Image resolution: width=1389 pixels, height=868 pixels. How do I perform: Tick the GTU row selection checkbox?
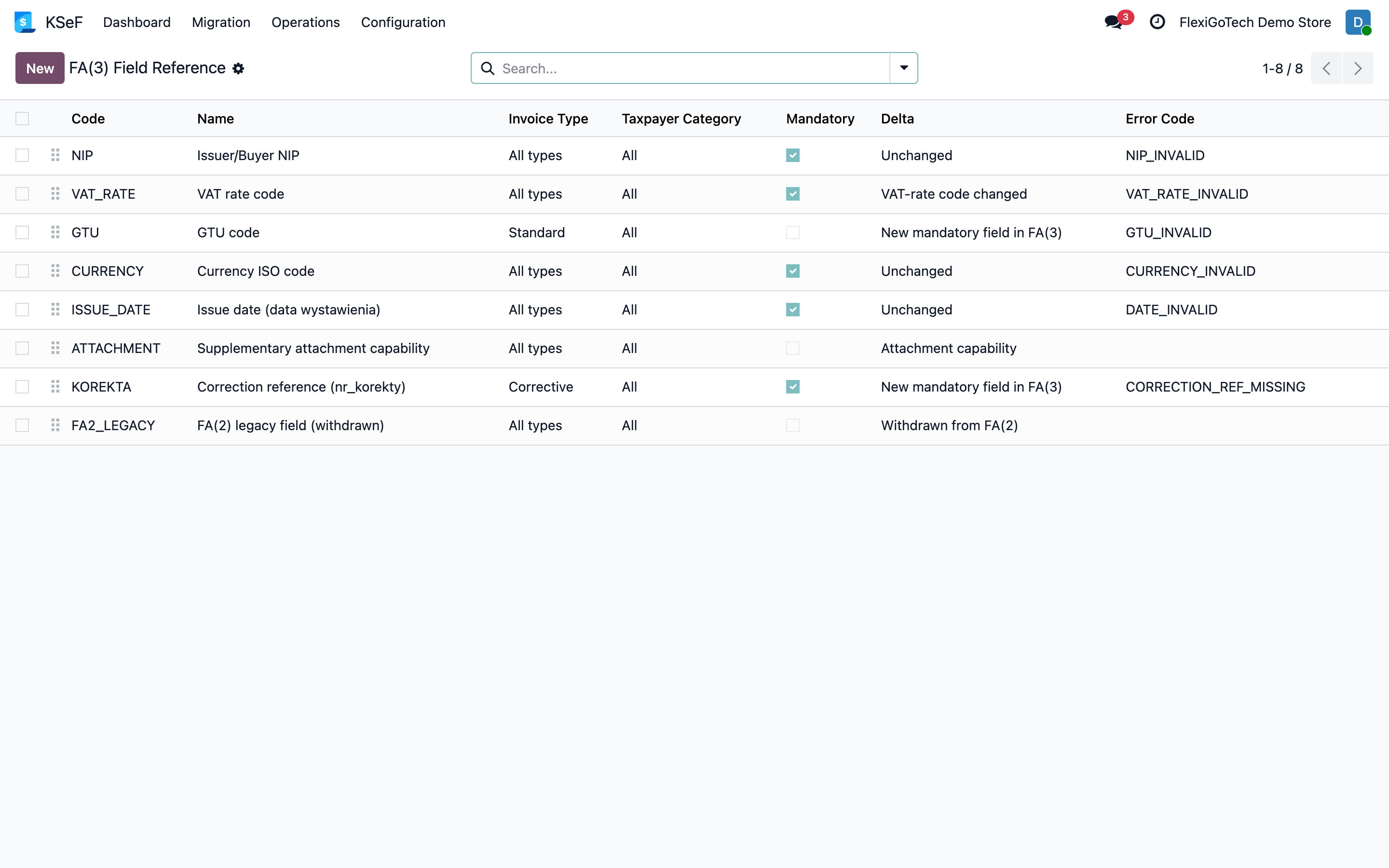click(22, 232)
